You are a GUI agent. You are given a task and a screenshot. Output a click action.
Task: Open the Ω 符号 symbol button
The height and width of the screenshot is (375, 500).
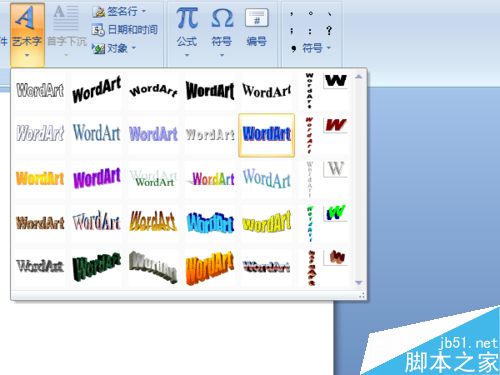click(x=222, y=32)
